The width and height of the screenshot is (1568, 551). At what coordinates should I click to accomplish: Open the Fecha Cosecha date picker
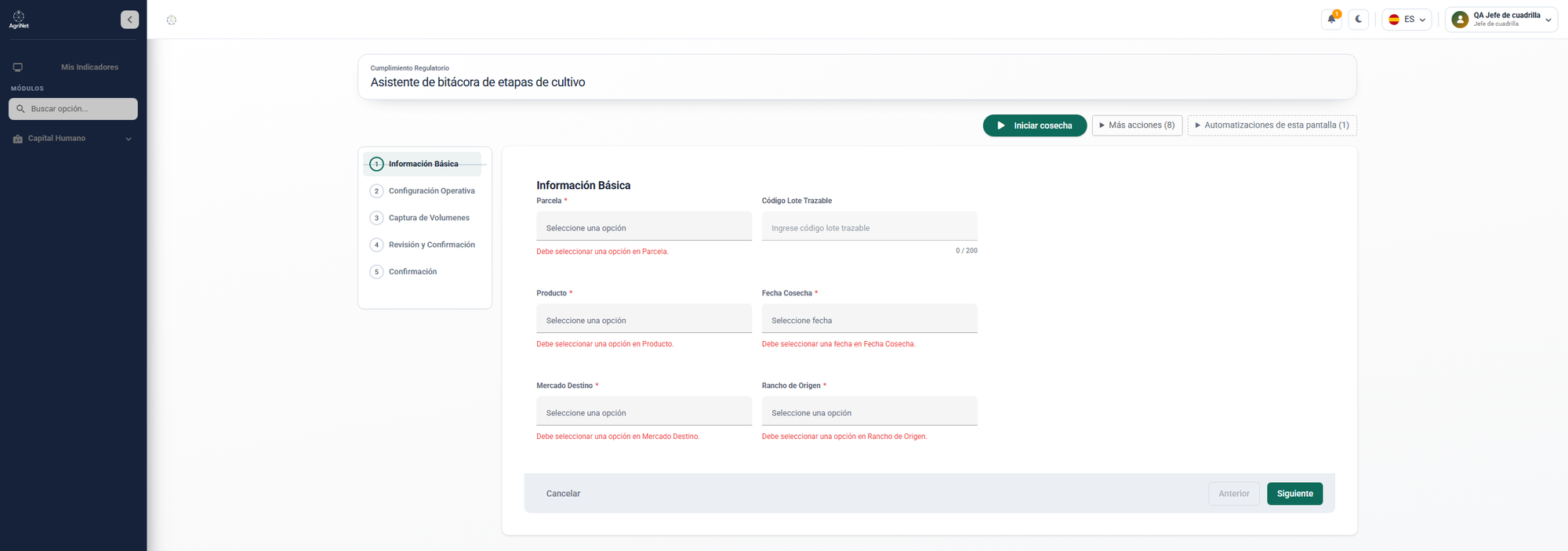869,319
